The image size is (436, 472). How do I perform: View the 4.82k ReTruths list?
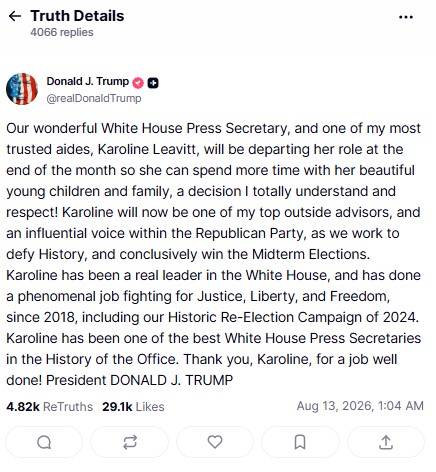pos(50,407)
